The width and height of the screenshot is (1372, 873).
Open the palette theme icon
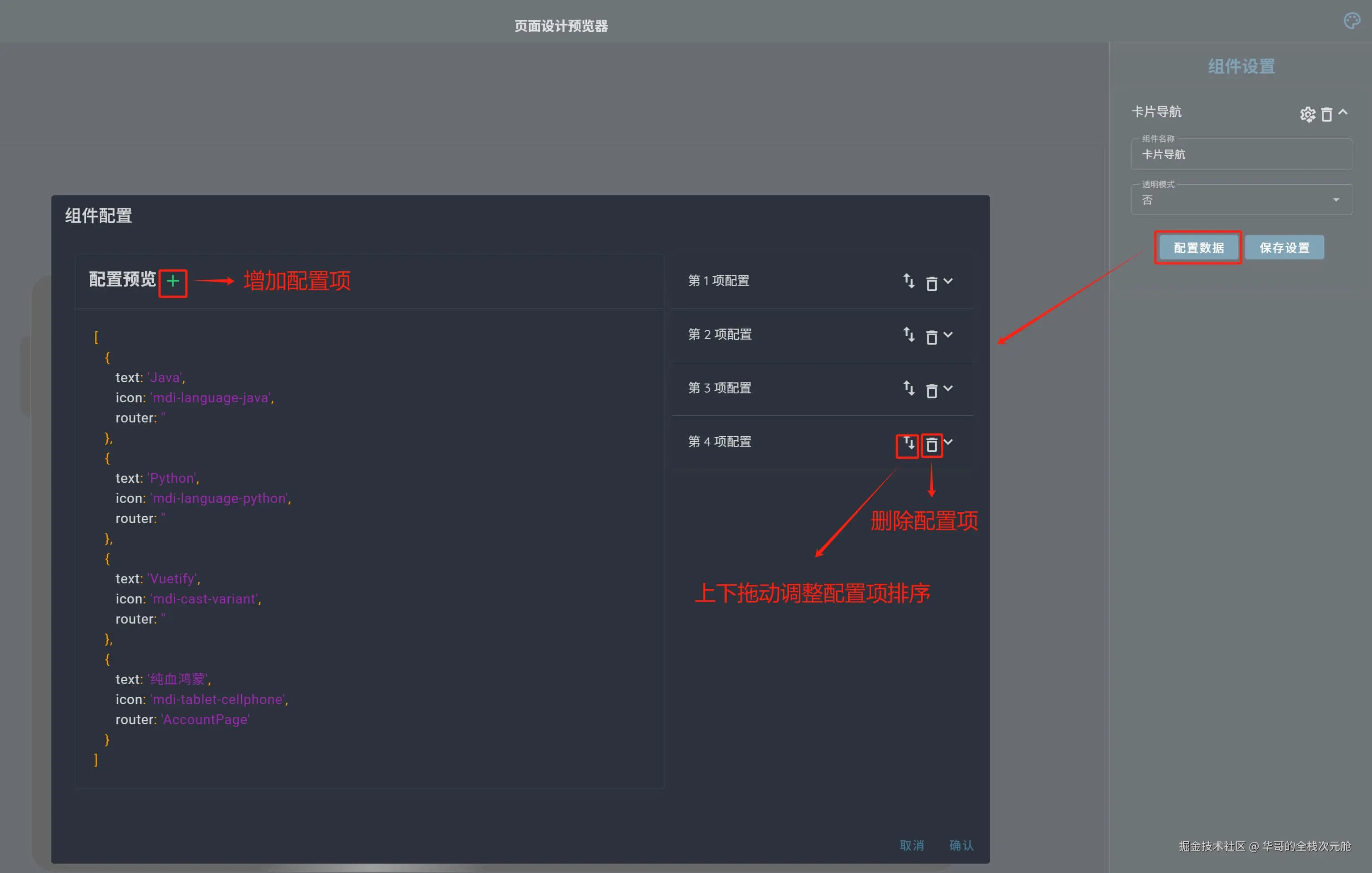[x=1351, y=21]
